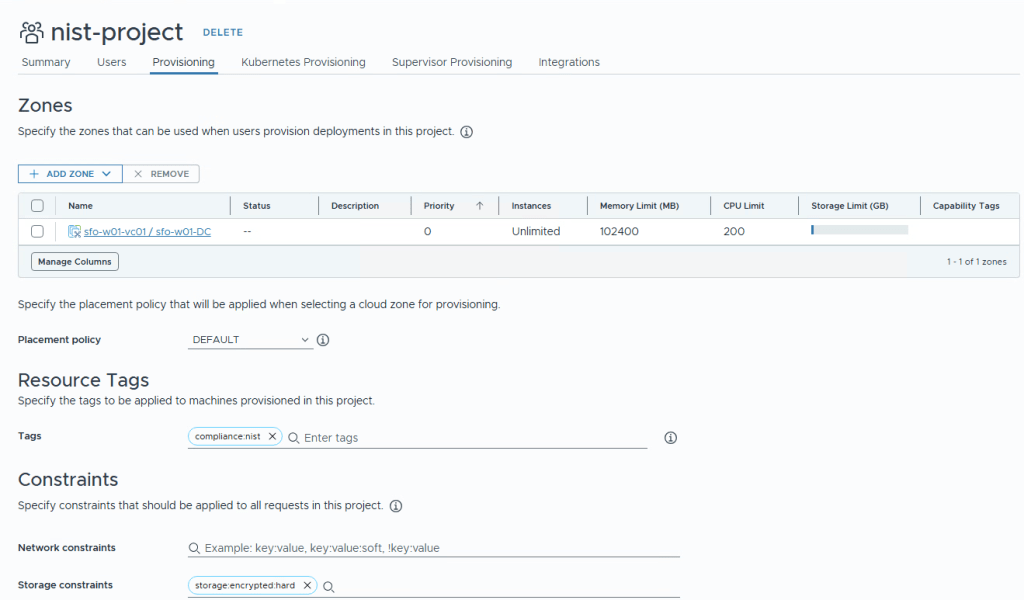The width and height of the screenshot is (1024, 600).
Task: Open the Supervisor Provisioning tab
Action: pos(451,62)
